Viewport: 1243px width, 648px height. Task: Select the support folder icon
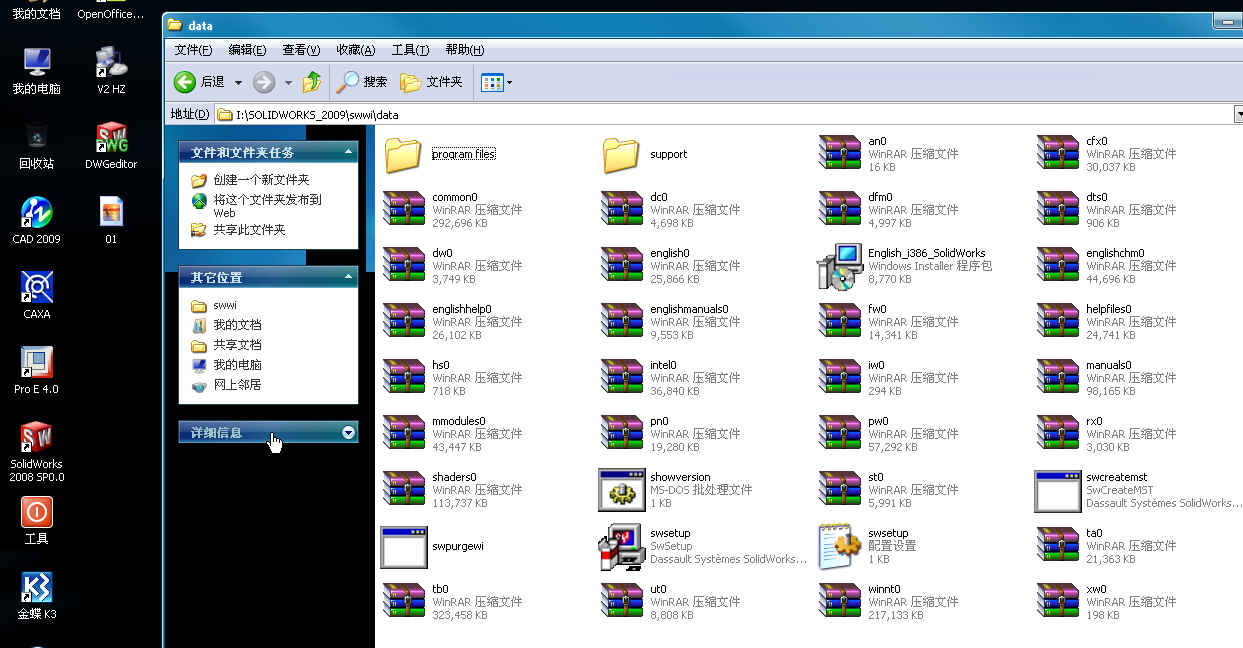[622, 155]
